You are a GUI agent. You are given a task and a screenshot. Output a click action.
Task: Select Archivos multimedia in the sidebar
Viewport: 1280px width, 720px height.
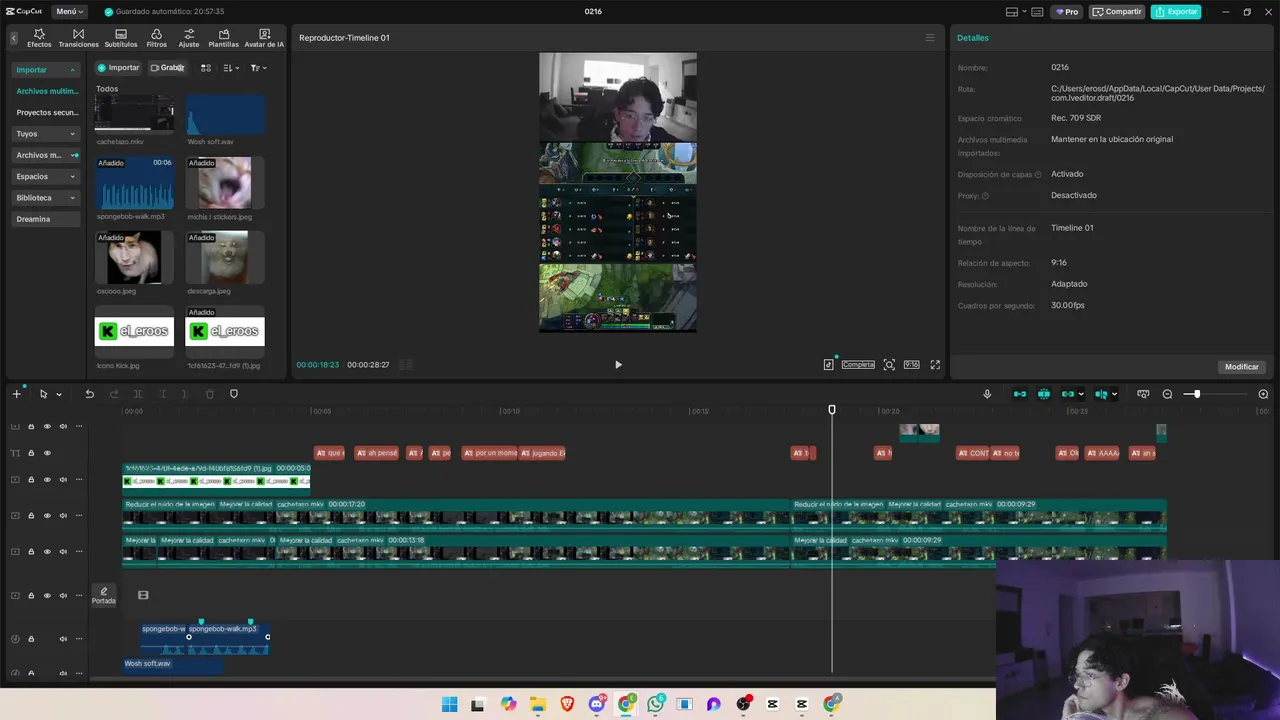46,91
